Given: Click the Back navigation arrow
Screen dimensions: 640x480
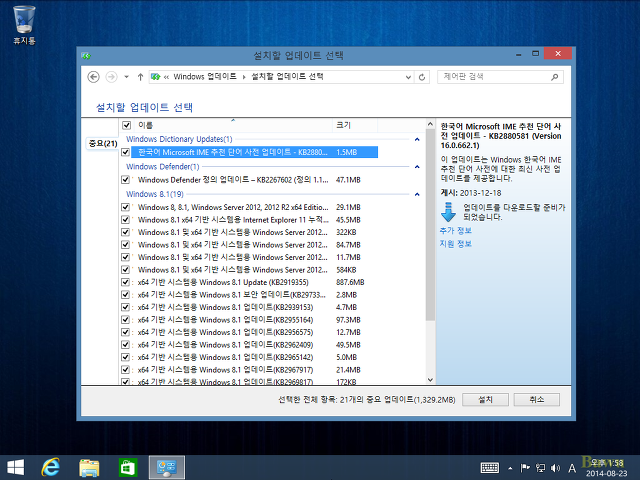Looking at the screenshot, I should click(x=93, y=77).
